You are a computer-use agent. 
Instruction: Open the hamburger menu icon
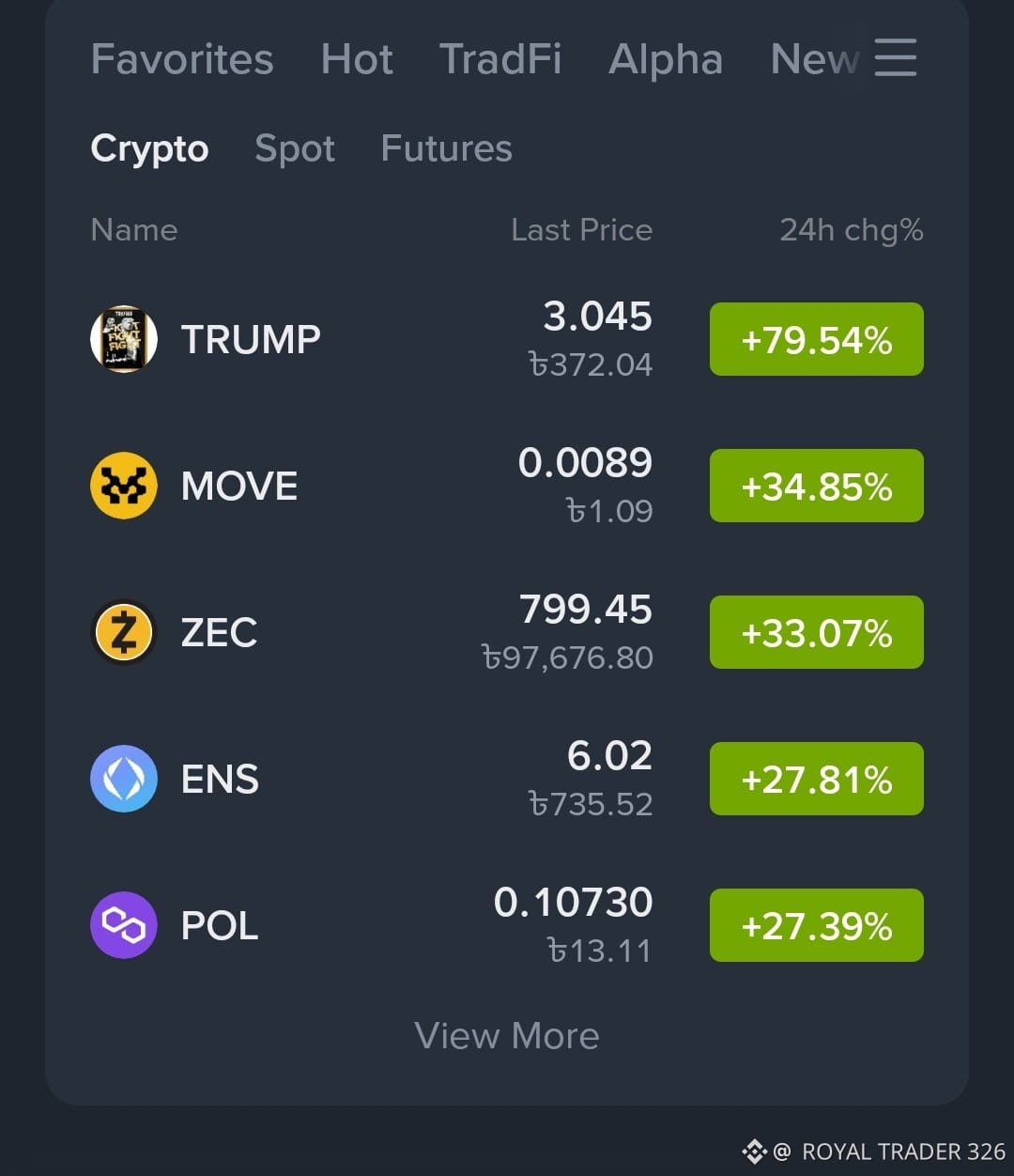[x=895, y=57]
